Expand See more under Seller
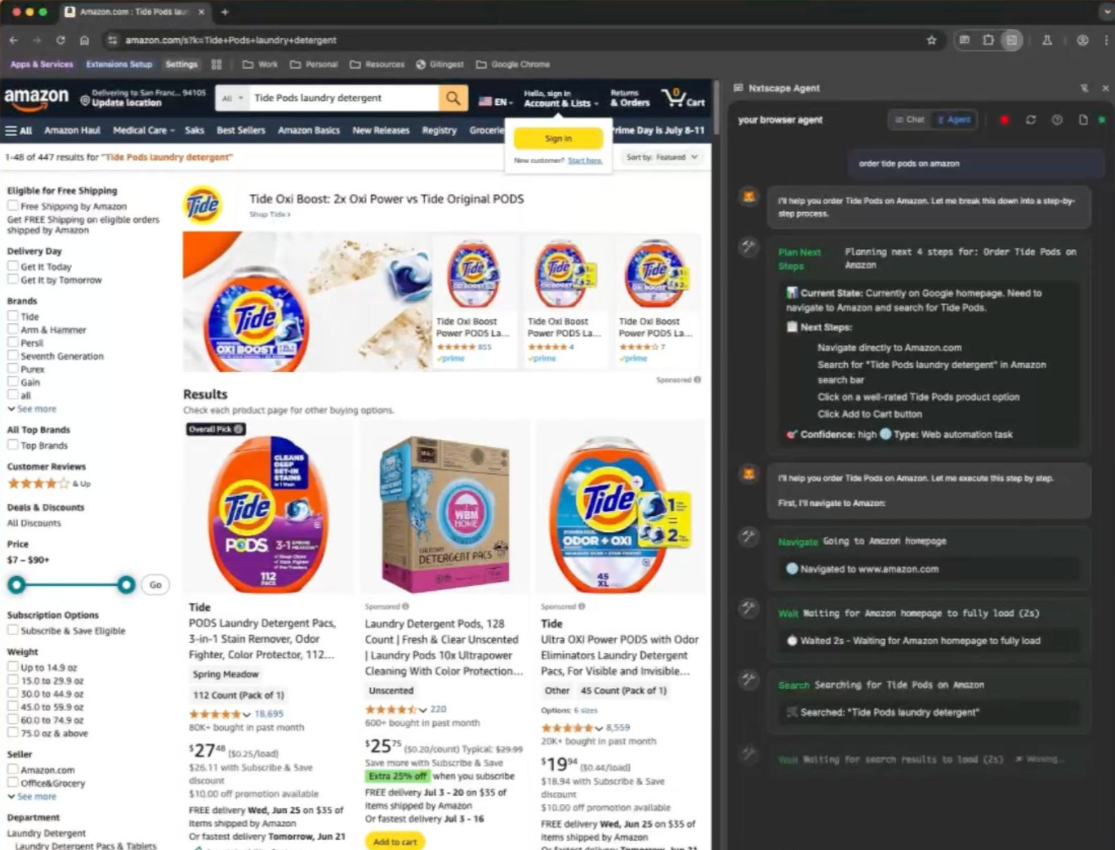This screenshot has width=1115, height=850. click(x=32, y=797)
